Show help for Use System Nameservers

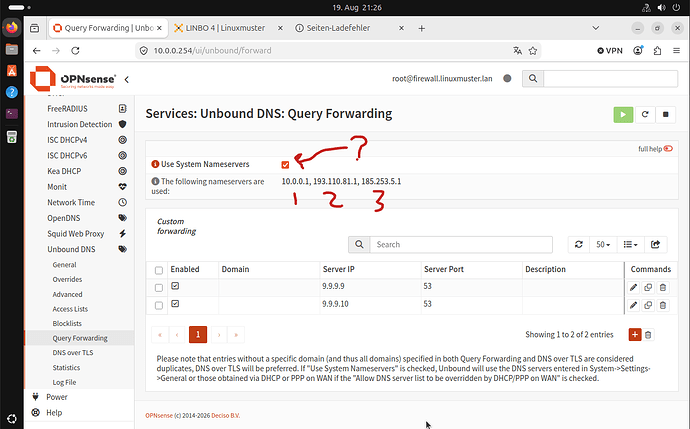coord(155,164)
